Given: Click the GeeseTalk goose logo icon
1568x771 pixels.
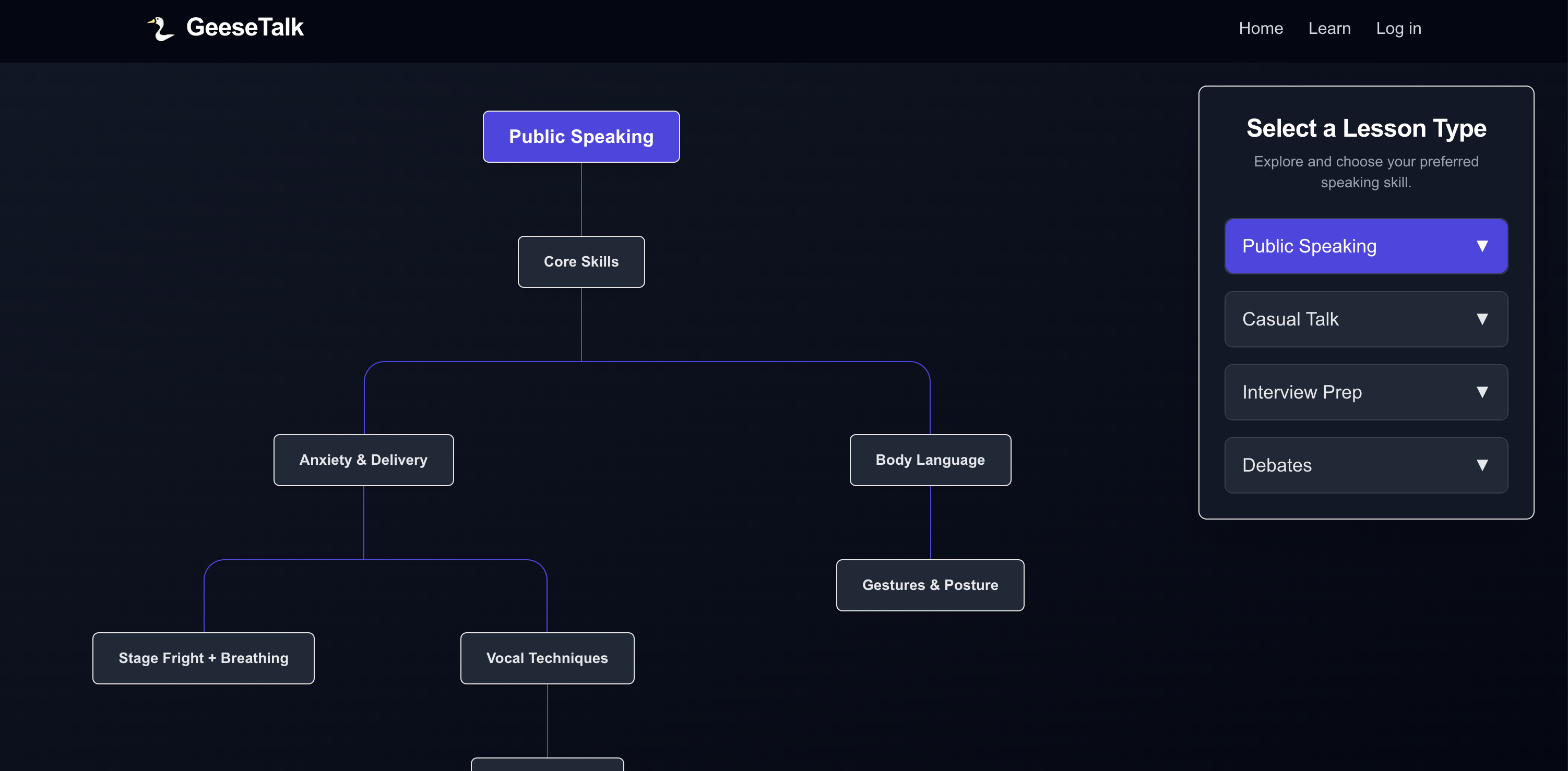Looking at the screenshot, I should [x=161, y=29].
